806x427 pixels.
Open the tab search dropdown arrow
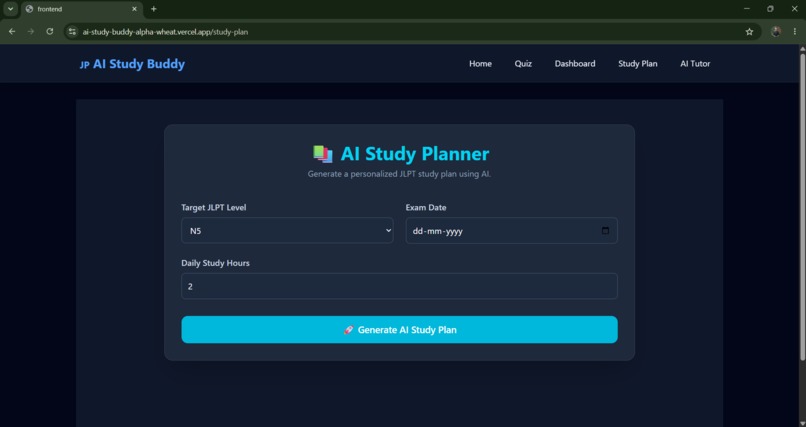10,9
